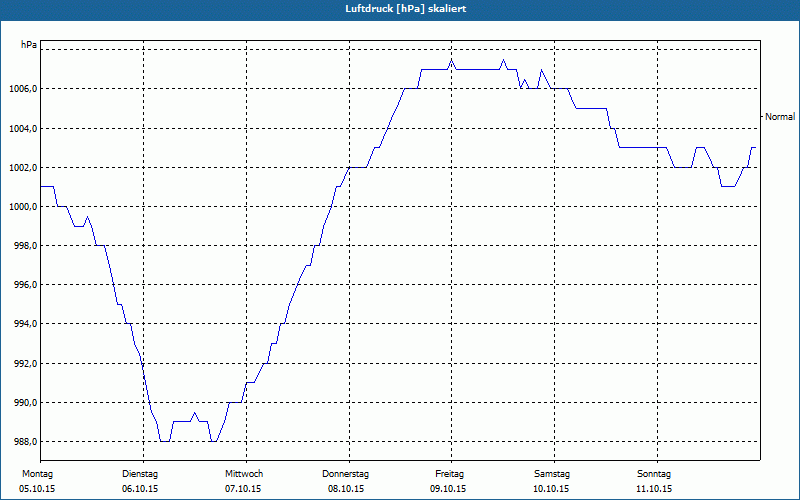
Task: Select the 1000,0 axis value
Action: (x=22, y=207)
